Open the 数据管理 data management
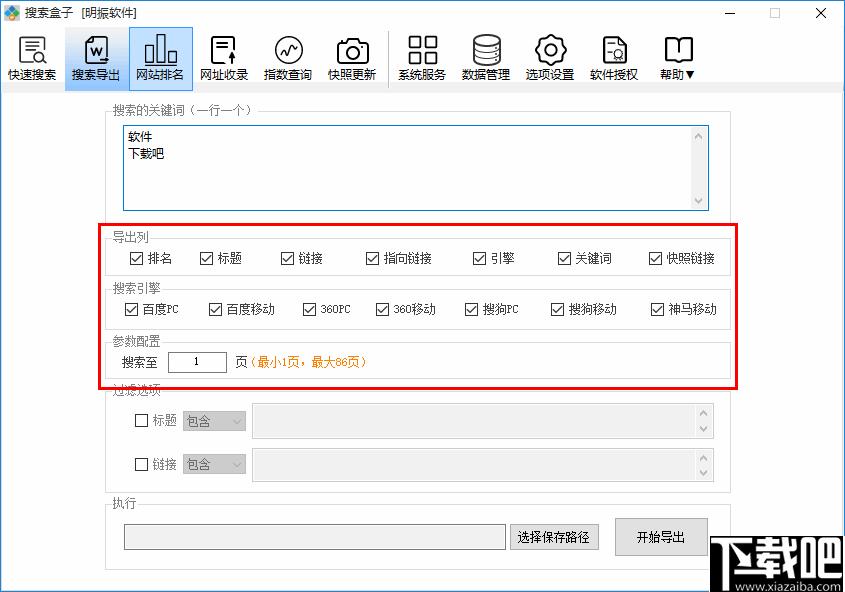Image resolution: width=845 pixels, height=592 pixels. pos(486,59)
